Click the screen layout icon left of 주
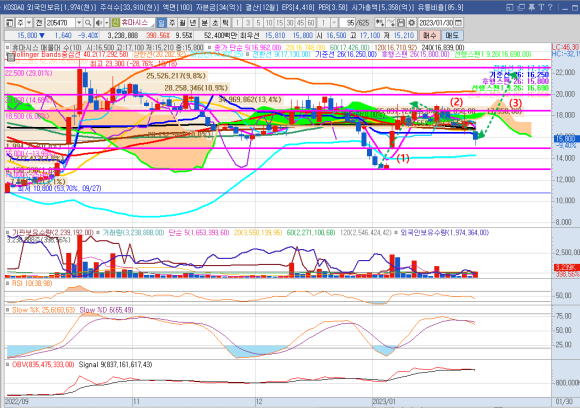The image size is (580, 408). pyautogui.click(x=10, y=23)
